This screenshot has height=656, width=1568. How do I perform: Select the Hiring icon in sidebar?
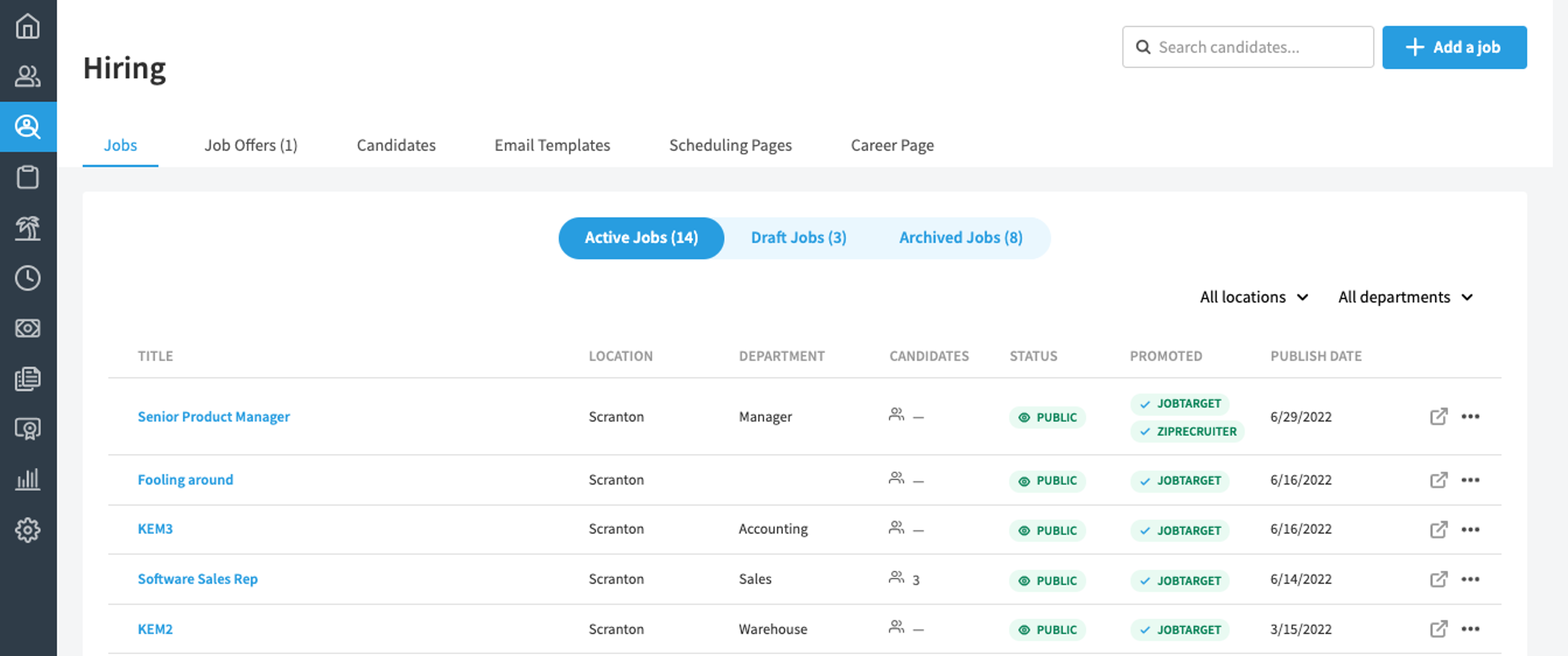tap(28, 127)
